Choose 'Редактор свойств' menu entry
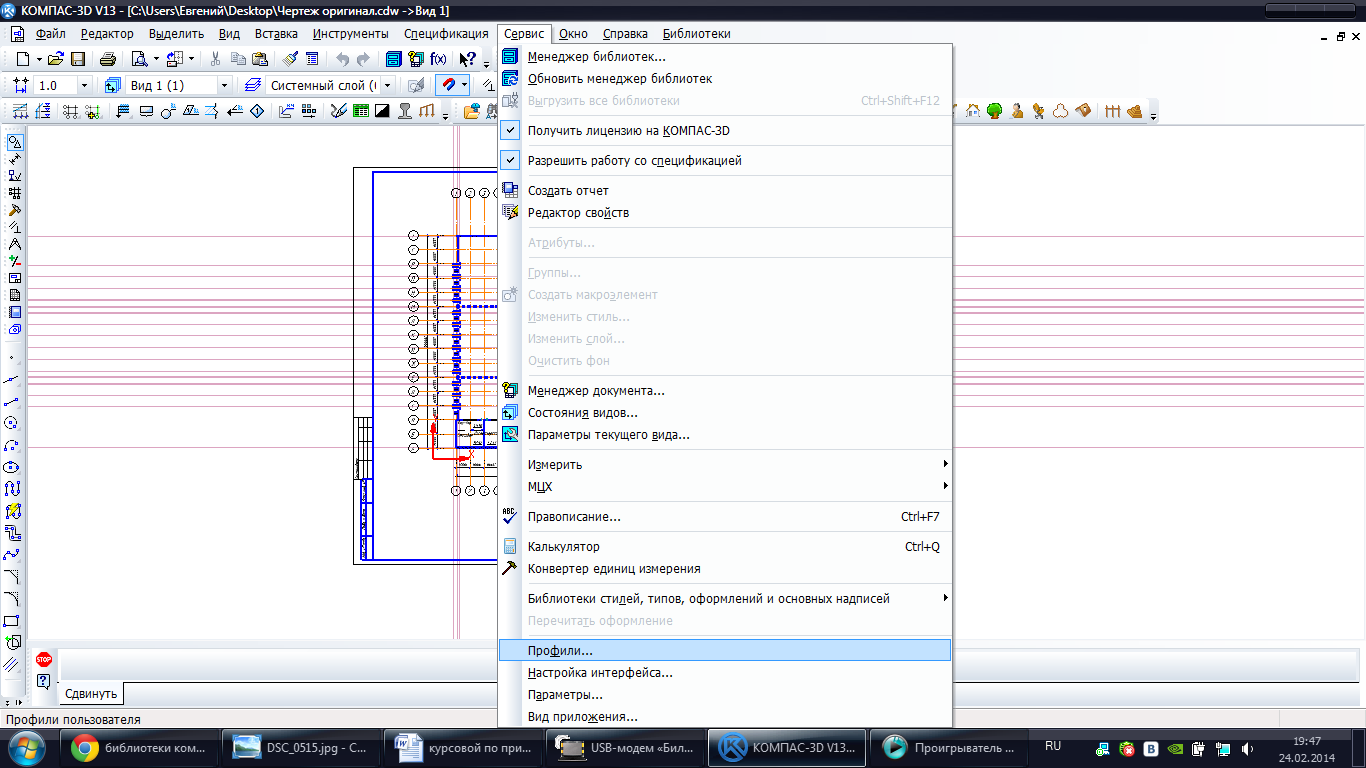Viewport: 1366px width, 768px height. 725,213
